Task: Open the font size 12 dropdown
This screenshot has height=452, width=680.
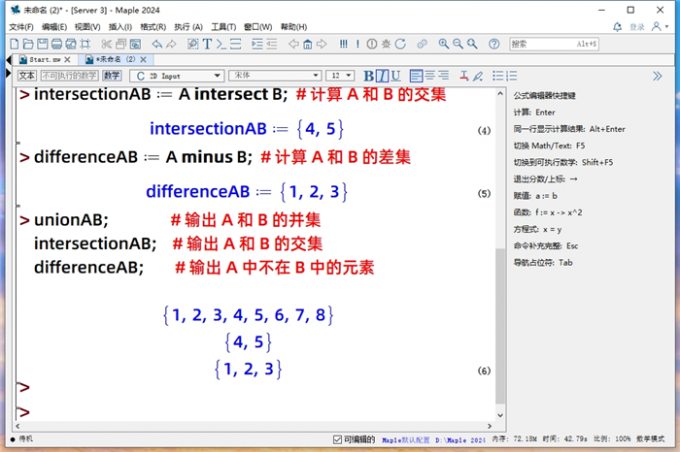Action: tap(341, 76)
